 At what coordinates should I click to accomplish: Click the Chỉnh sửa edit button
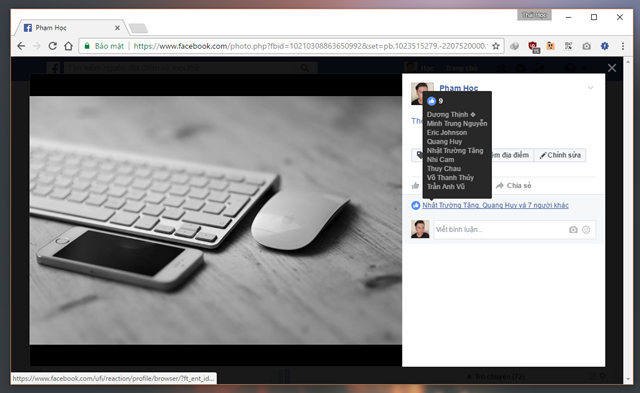pos(560,155)
